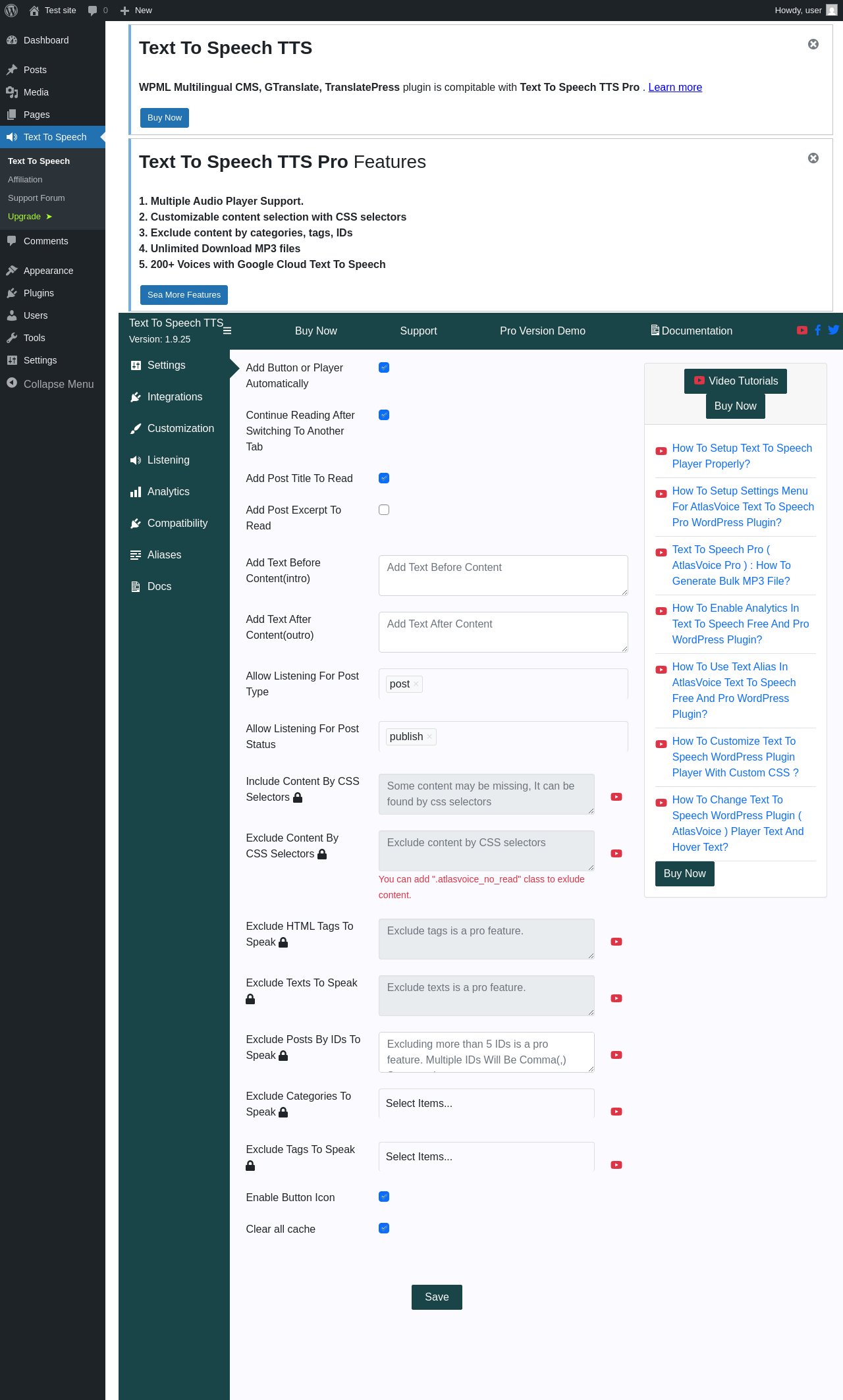Screen dimensions: 843x1400
Task: Open the Facebook icon in plugin header
Action: tap(818, 330)
